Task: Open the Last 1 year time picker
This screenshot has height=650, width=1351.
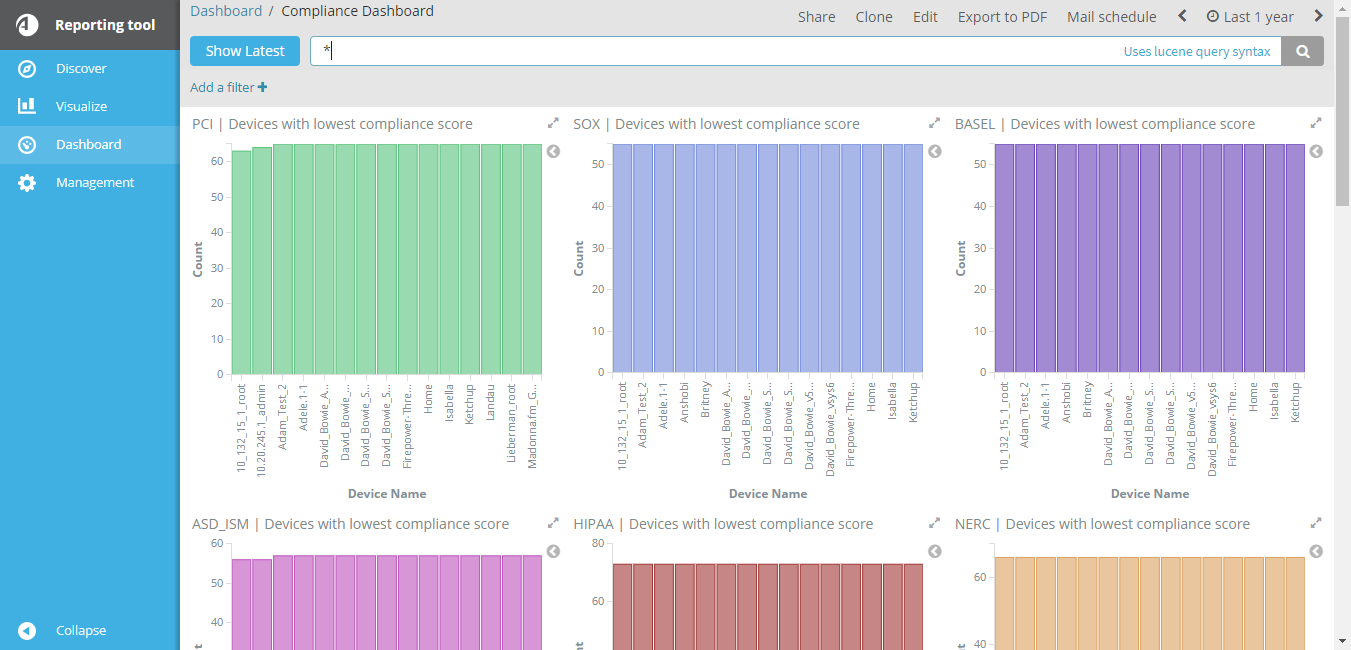Action: 1249,17
